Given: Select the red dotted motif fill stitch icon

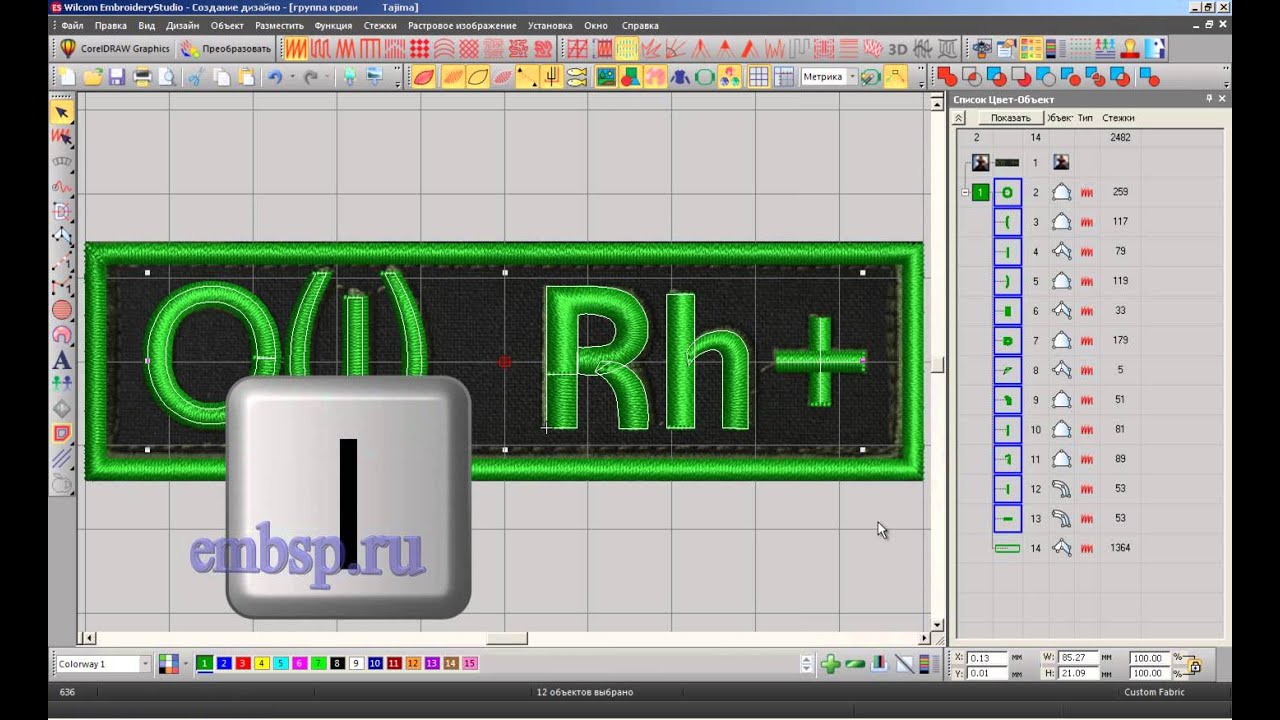Looking at the screenshot, I should tap(420, 48).
